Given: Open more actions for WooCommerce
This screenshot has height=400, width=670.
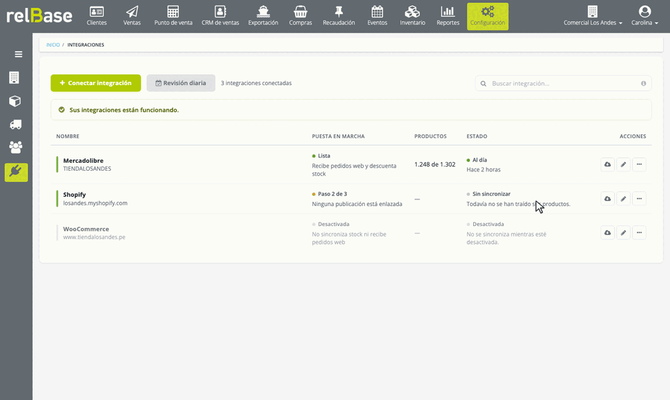Looking at the screenshot, I should pyautogui.click(x=639, y=232).
